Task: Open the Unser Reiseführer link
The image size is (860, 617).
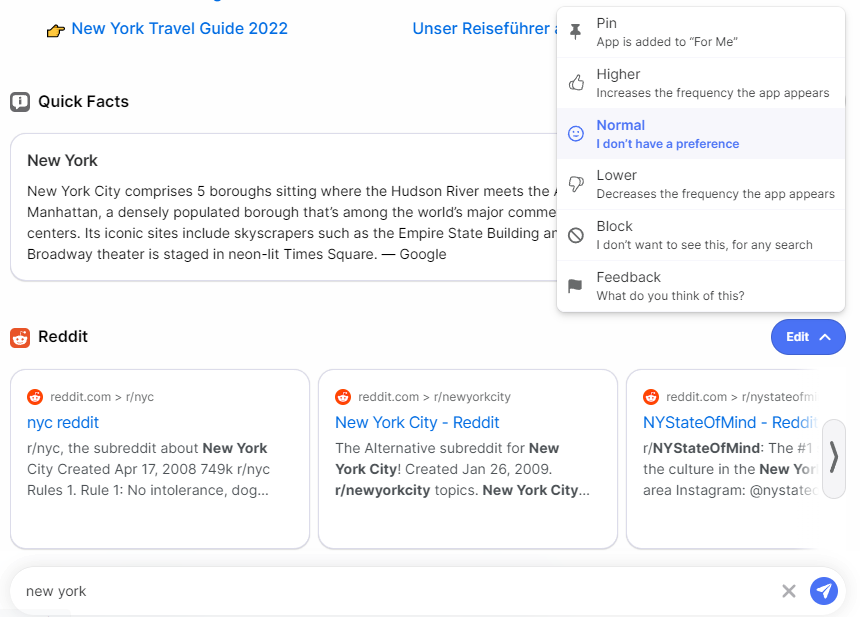Action: [484, 29]
